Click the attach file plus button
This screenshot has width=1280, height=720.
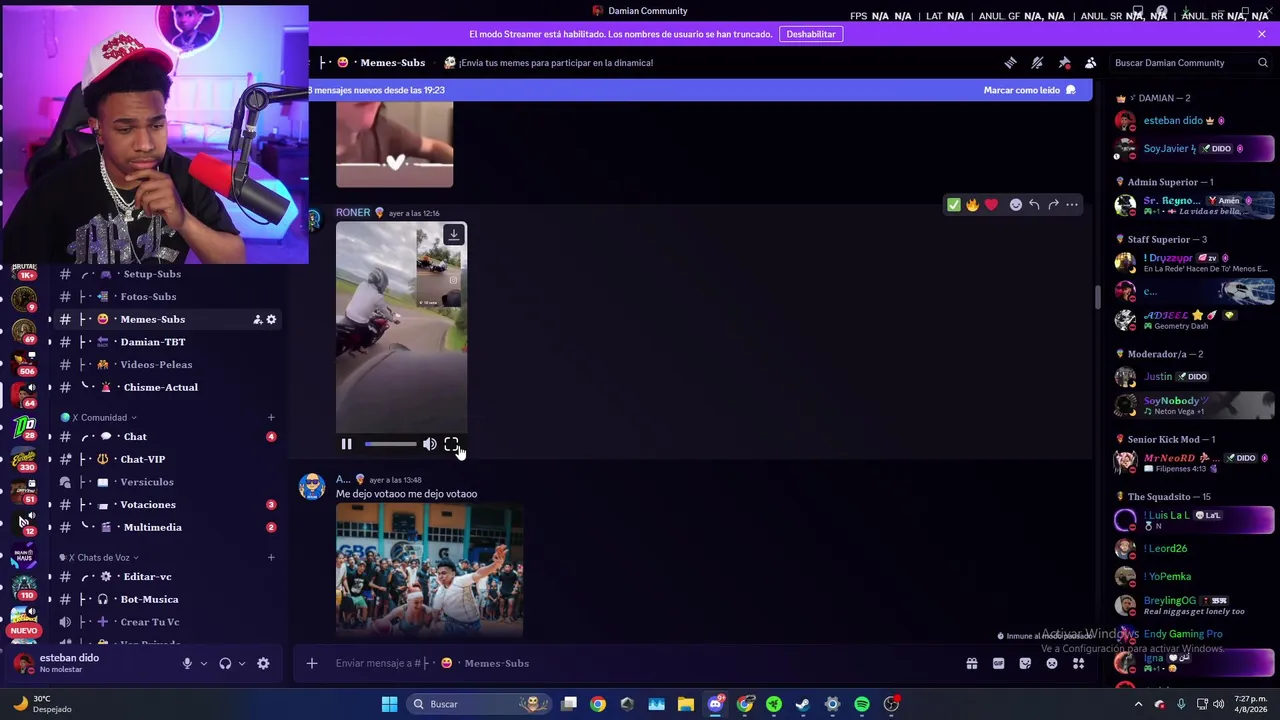pyautogui.click(x=312, y=663)
